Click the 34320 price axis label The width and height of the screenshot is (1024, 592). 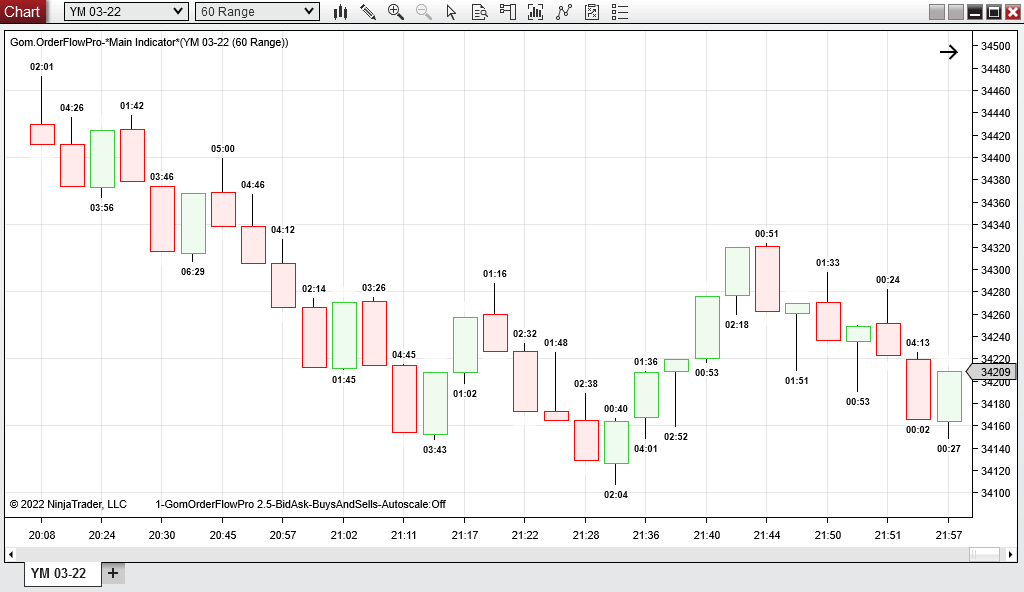coord(996,248)
